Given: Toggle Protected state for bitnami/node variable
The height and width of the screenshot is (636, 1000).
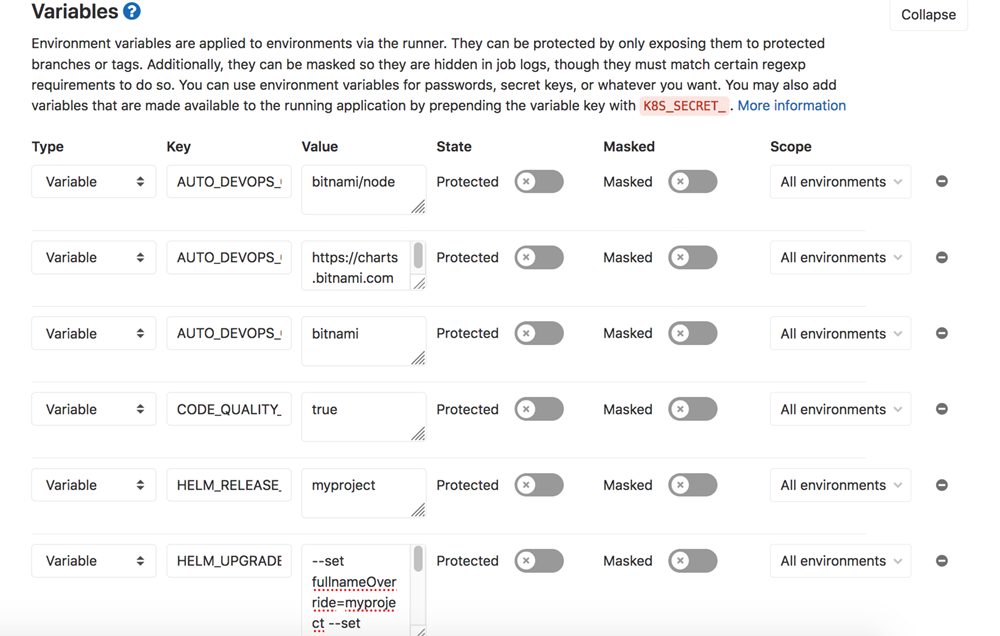Looking at the screenshot, I should [x=539, y=182].
